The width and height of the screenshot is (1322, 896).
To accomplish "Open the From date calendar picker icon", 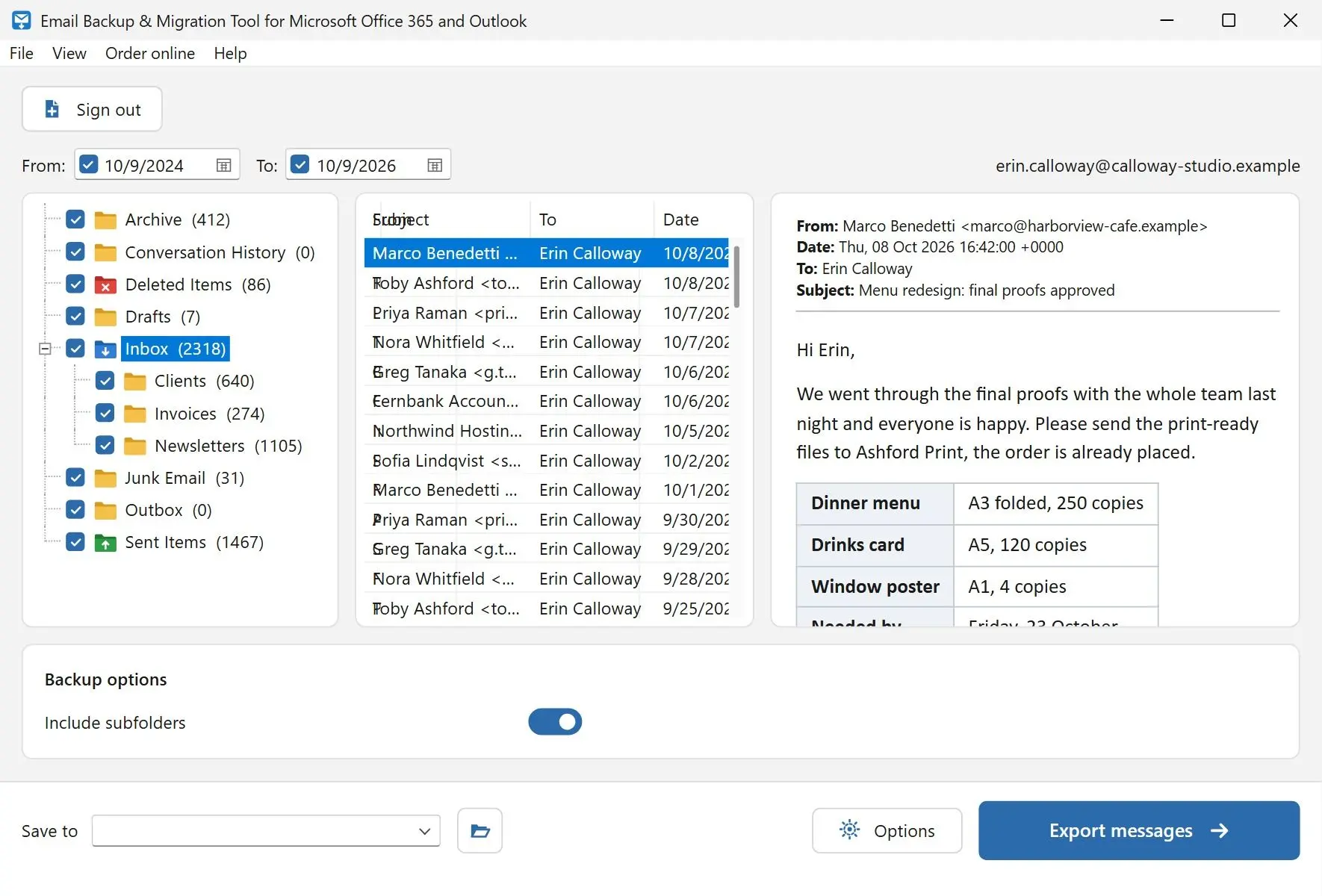I will coord(223,166).
